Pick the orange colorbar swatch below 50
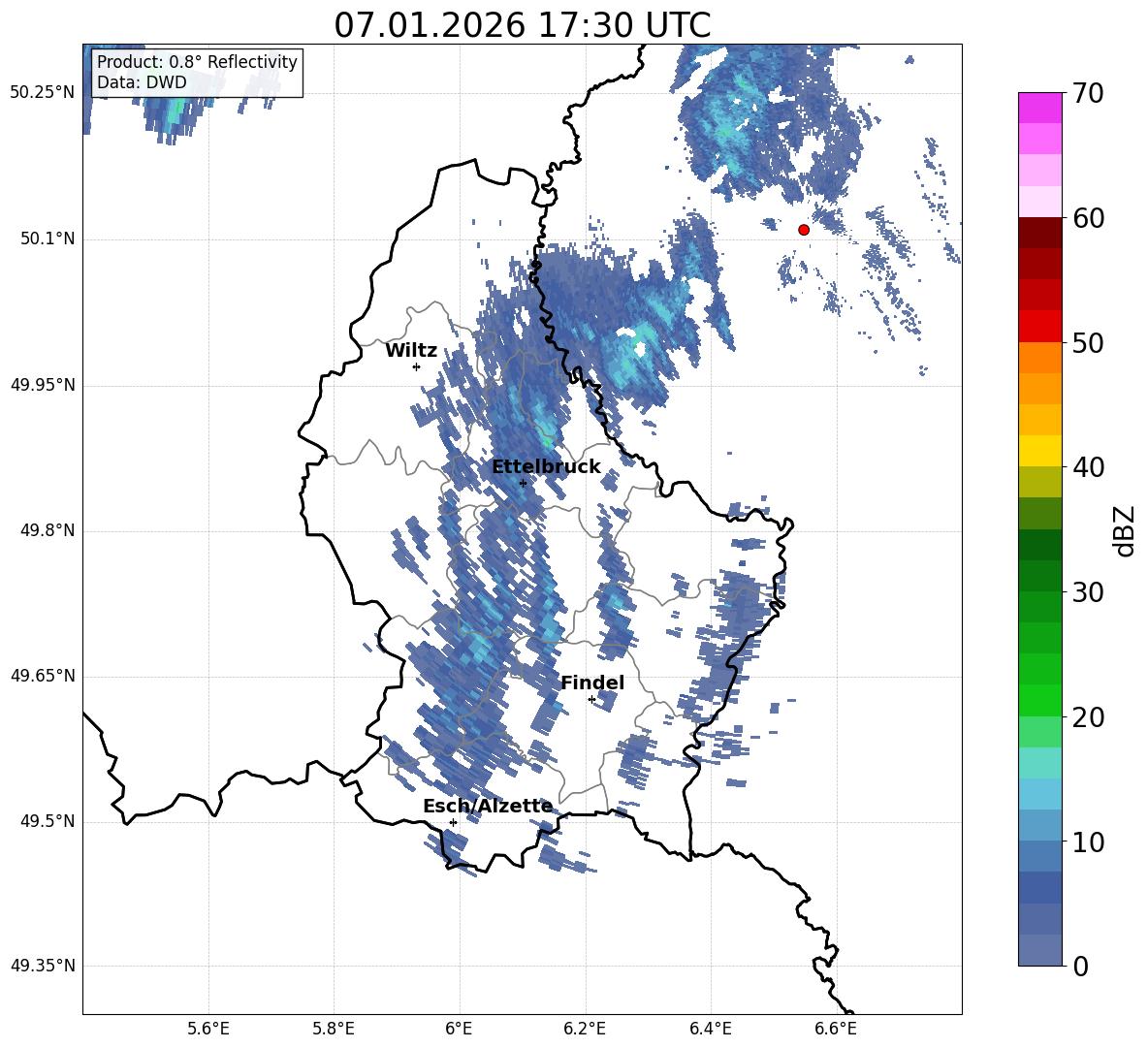Viewport: 1148px width, 1048px height. (1040, 357)
